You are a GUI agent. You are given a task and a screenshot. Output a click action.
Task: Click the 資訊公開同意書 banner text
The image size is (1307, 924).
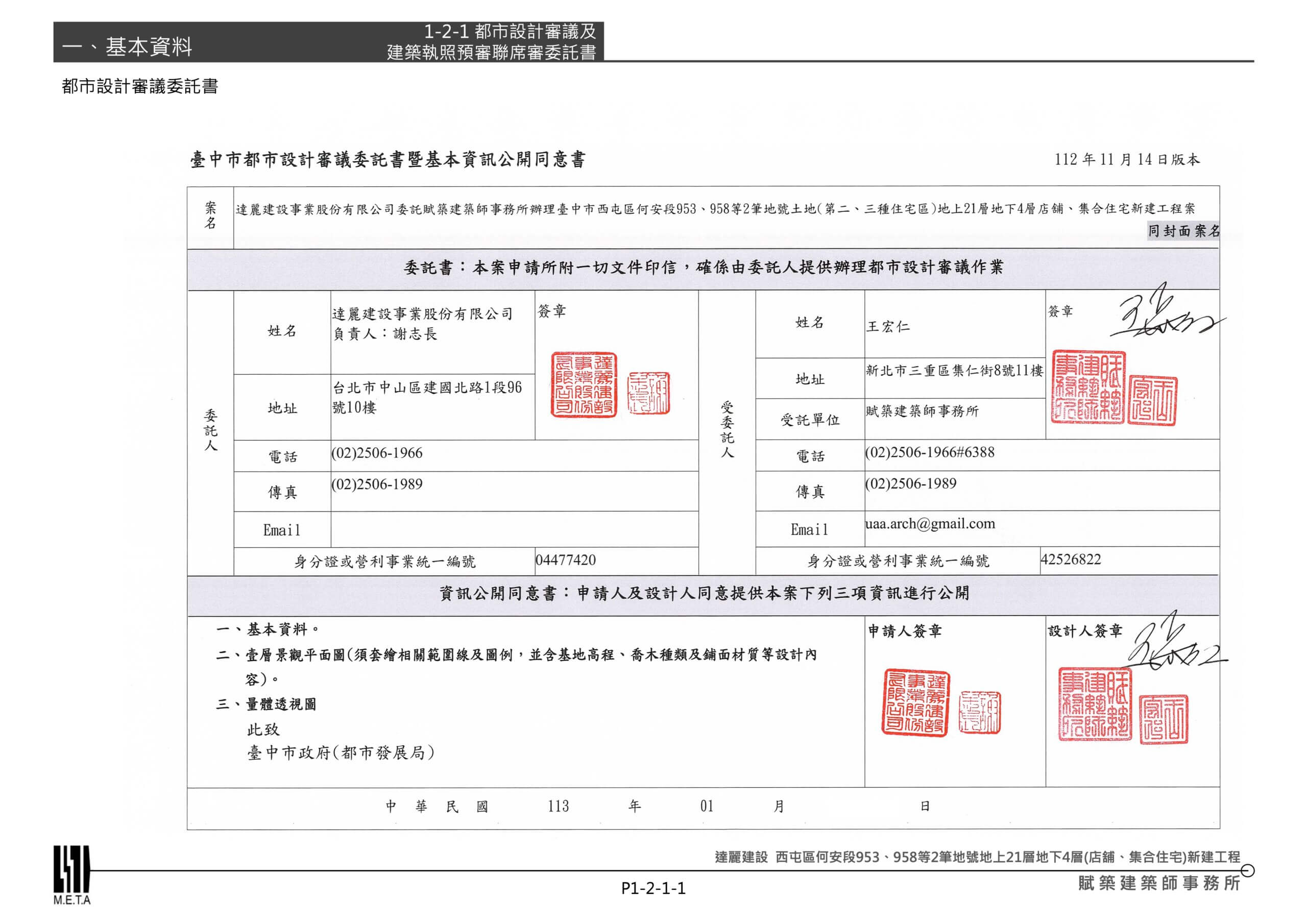[704, 594]
